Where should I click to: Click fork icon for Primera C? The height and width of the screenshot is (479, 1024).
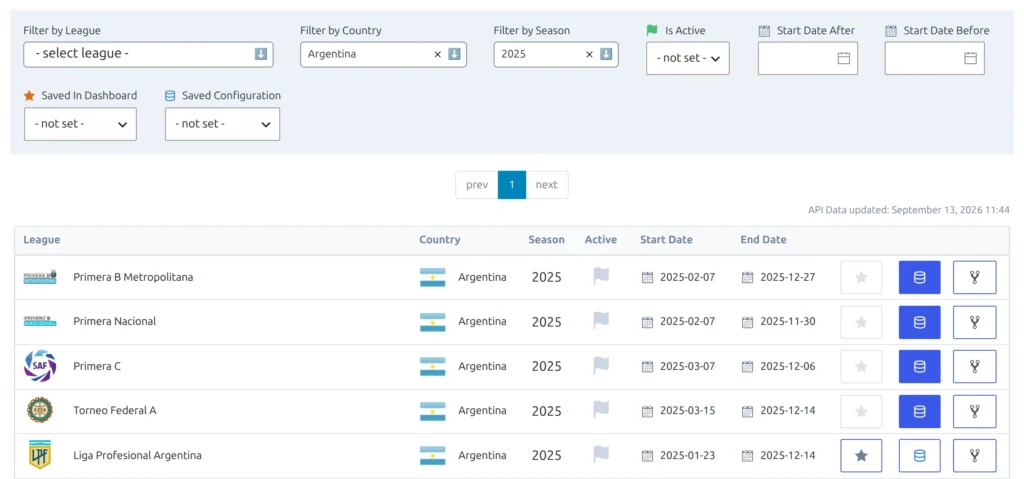(974, 366)
